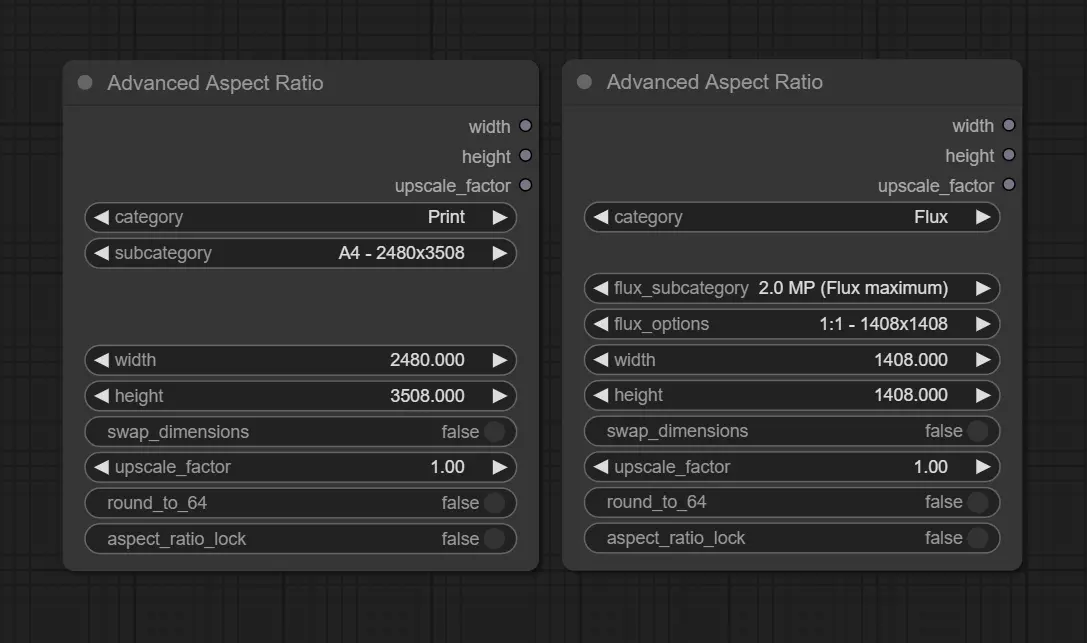Image resolution: width=1087 pixels, height=643 pixels.
Task: Click the right node's collapse dot icon
Action: (584, 82)
